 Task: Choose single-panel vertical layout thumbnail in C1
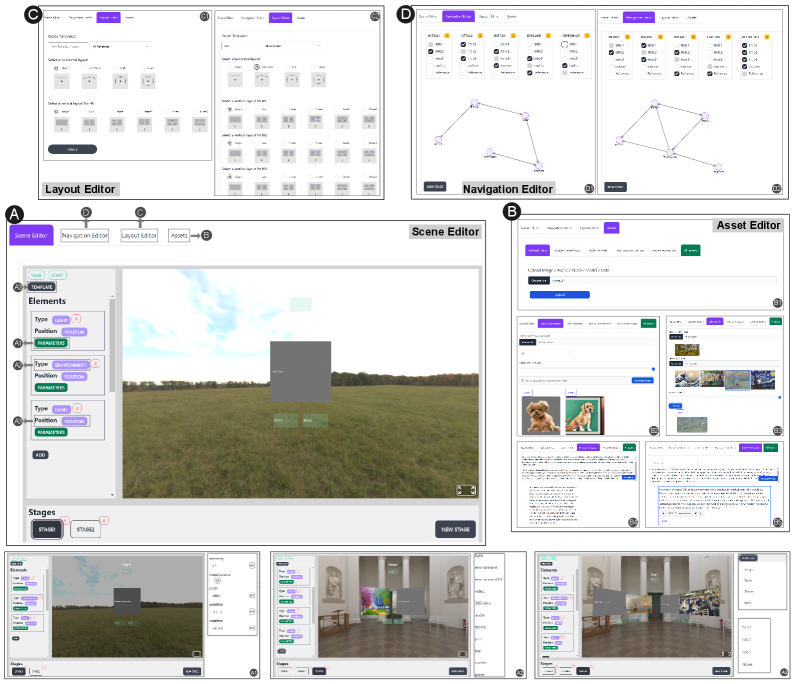pos(62,124)
